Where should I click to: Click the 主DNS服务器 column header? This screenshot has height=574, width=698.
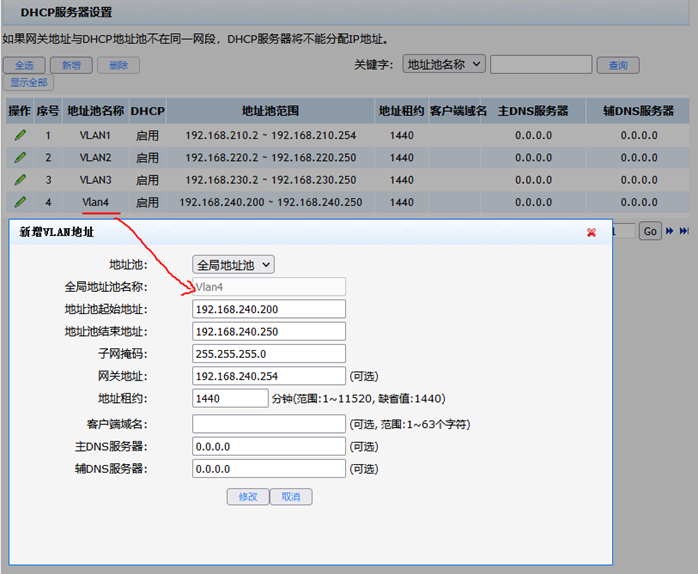coord(533,111)
